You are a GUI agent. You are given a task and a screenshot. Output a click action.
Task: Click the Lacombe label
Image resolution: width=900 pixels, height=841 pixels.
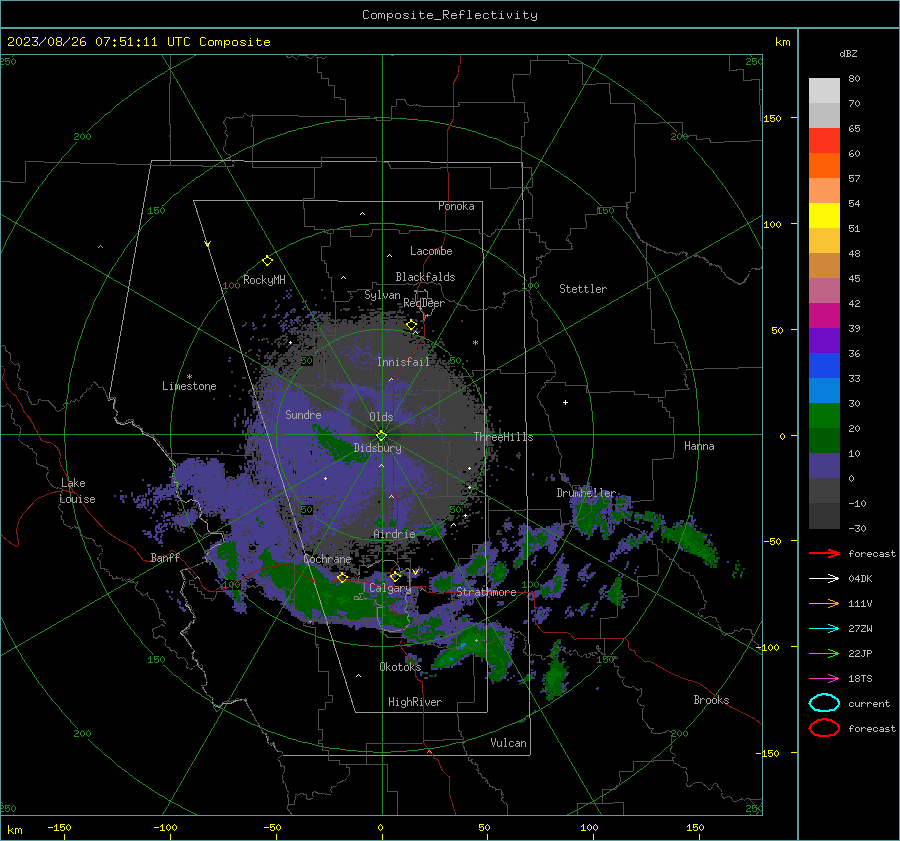(x=431, y=251)
